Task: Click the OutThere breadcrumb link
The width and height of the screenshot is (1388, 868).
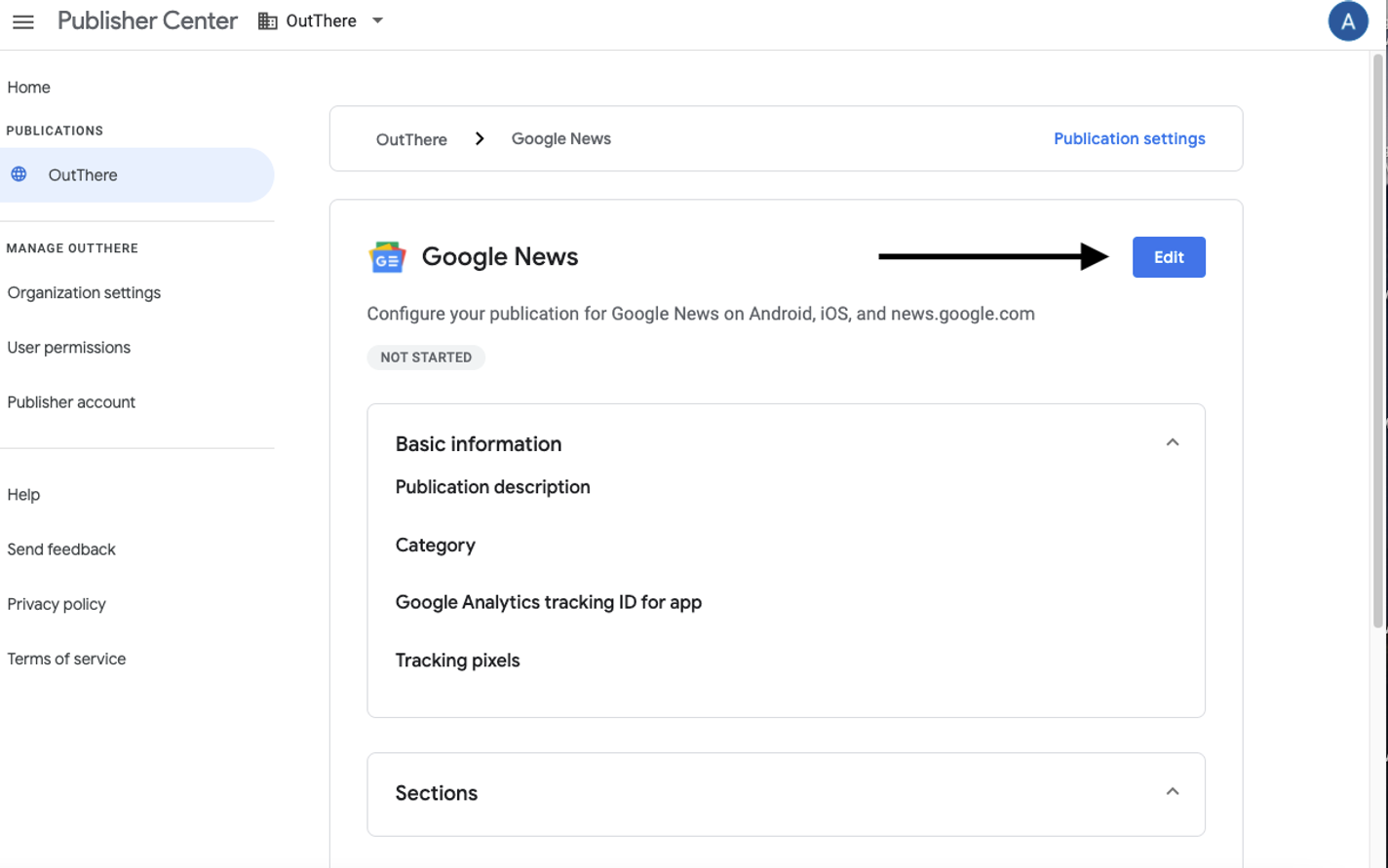Action: coord(411,138)
